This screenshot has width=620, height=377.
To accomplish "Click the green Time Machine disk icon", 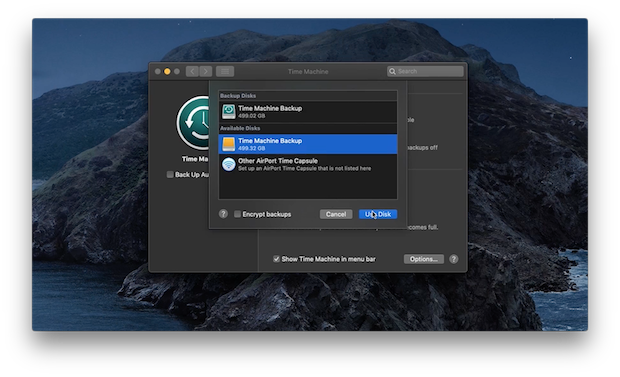I will pyautogui.click(x=229, y=112).
